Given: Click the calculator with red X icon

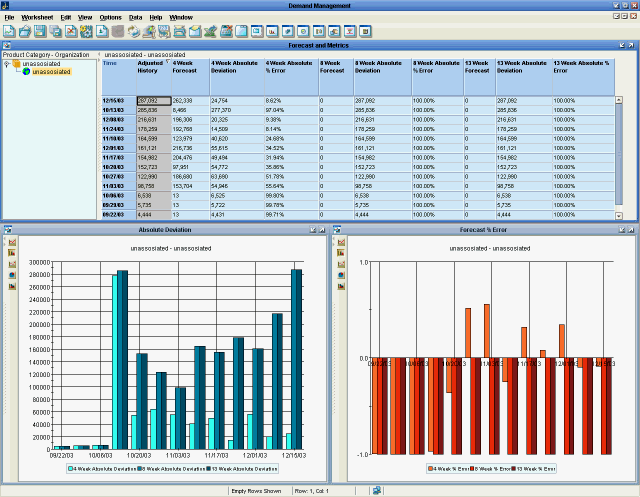Looking at the screenshot, I should click(226, 31).
